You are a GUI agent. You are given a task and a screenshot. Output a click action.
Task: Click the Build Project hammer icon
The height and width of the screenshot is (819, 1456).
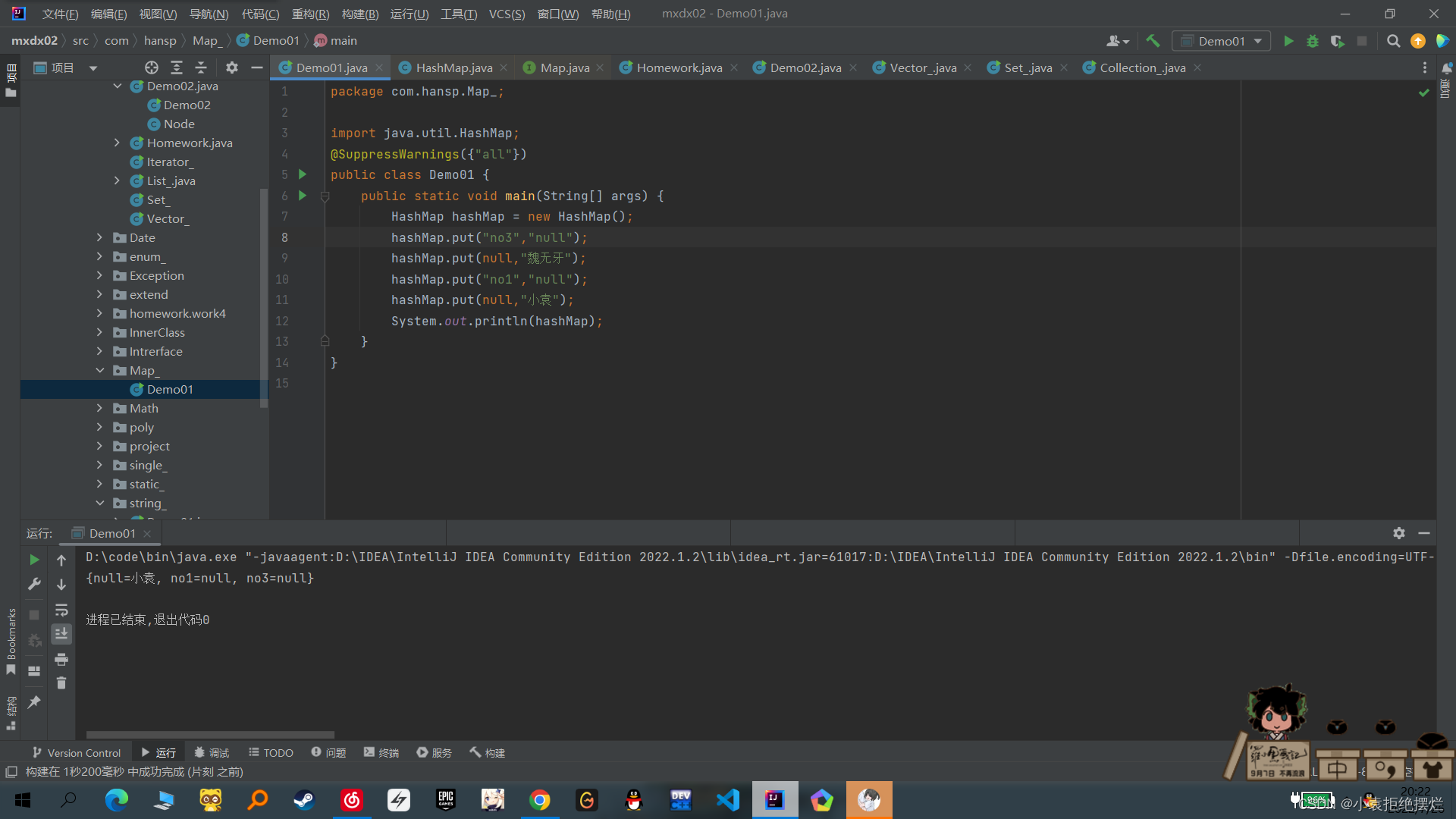tap(1155, 40)
